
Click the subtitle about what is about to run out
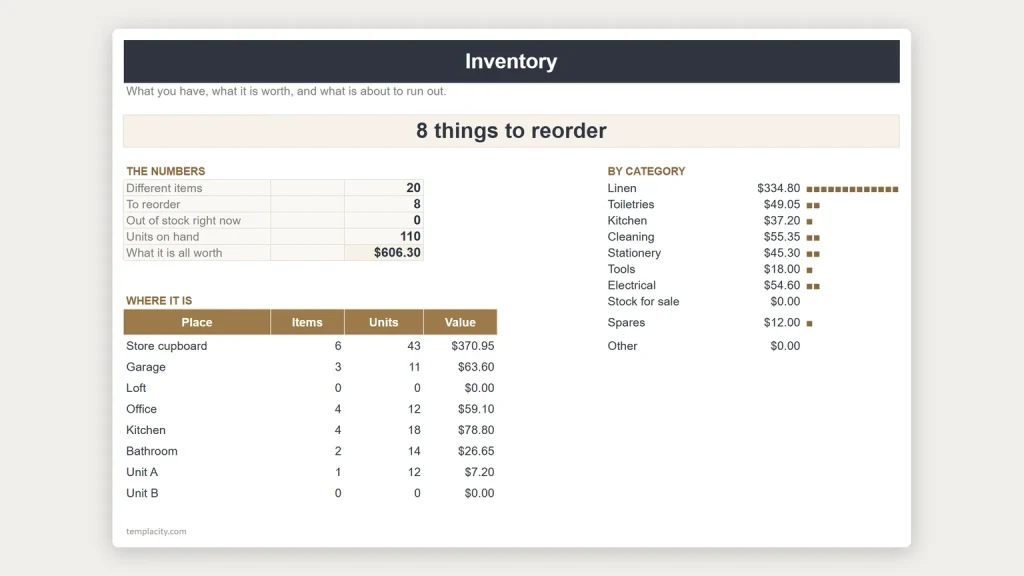(x=286, y=91)
